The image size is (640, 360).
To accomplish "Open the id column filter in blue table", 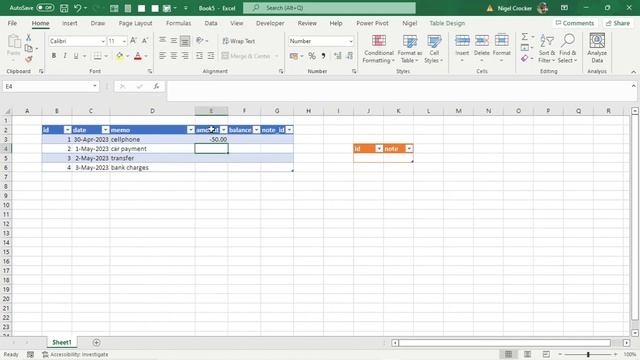I will (x=68, y=130).
